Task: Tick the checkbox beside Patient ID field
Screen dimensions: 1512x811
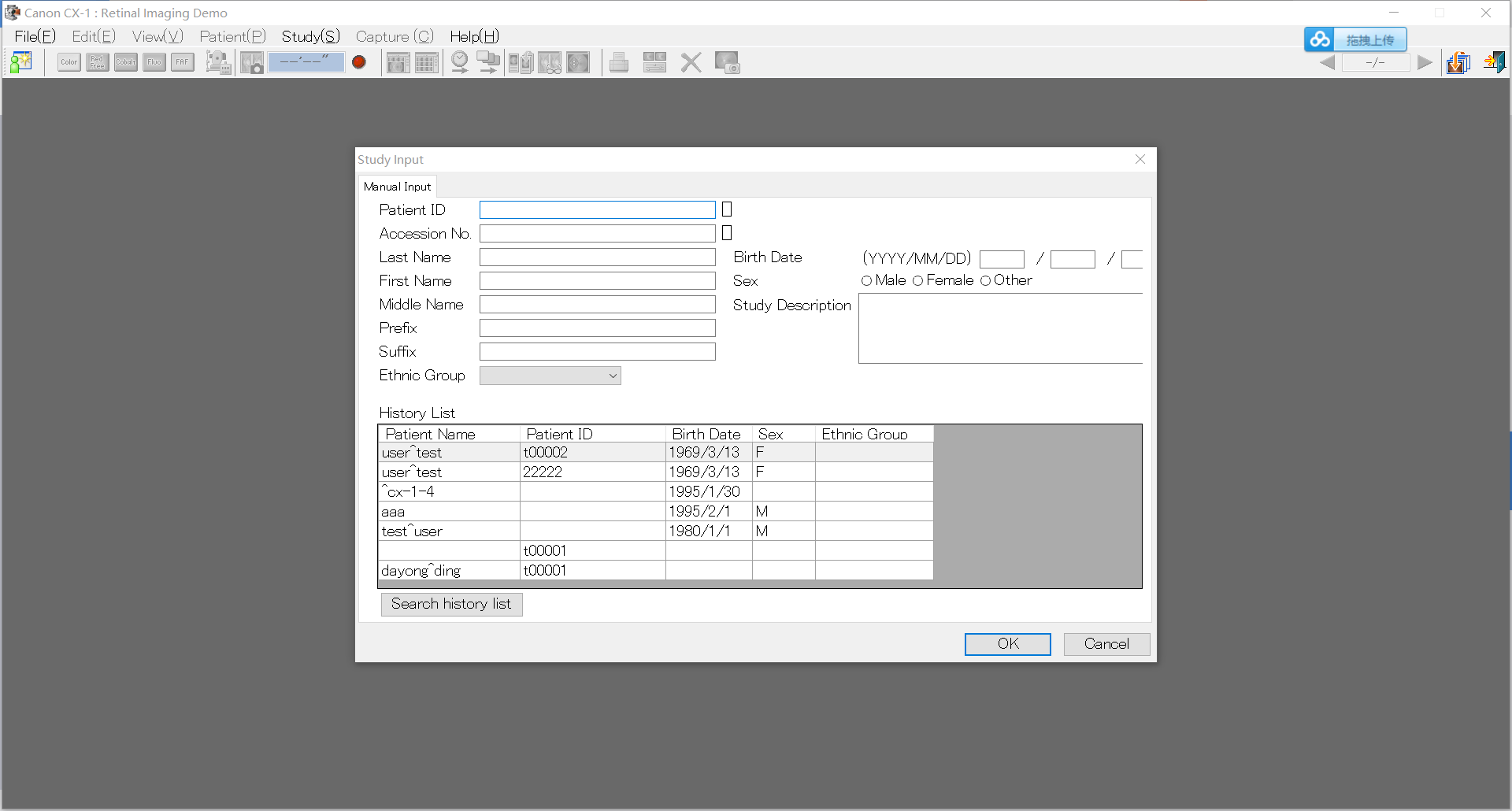Action: point(727,209)
